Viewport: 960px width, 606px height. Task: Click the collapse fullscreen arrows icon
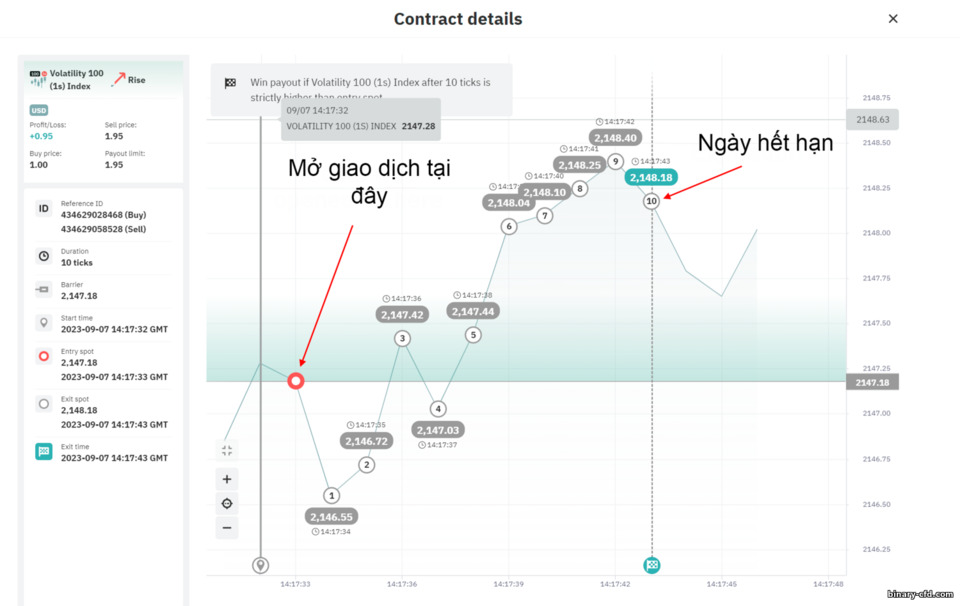point(227,451)
